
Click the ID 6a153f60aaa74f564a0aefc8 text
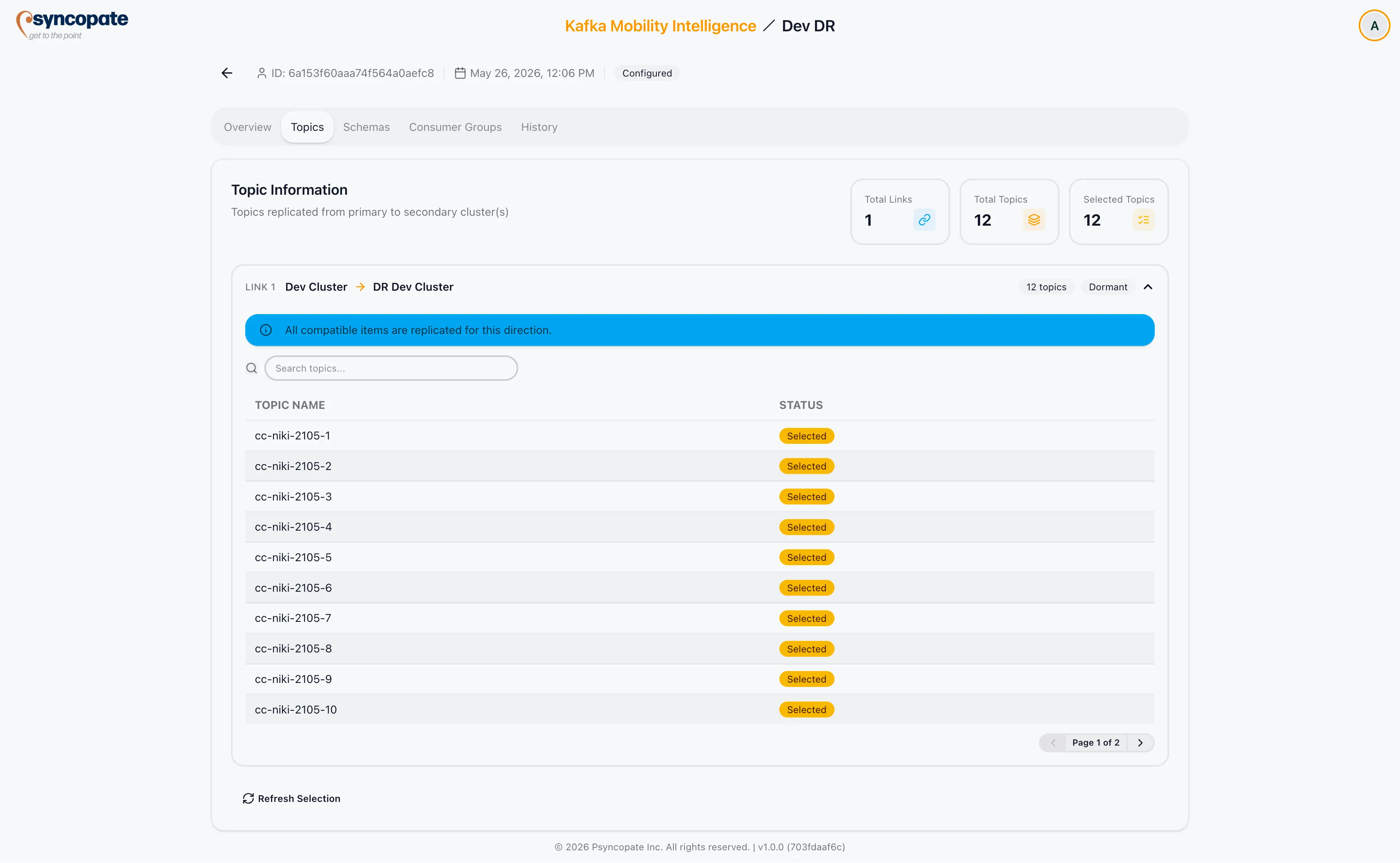coord(352,73)
